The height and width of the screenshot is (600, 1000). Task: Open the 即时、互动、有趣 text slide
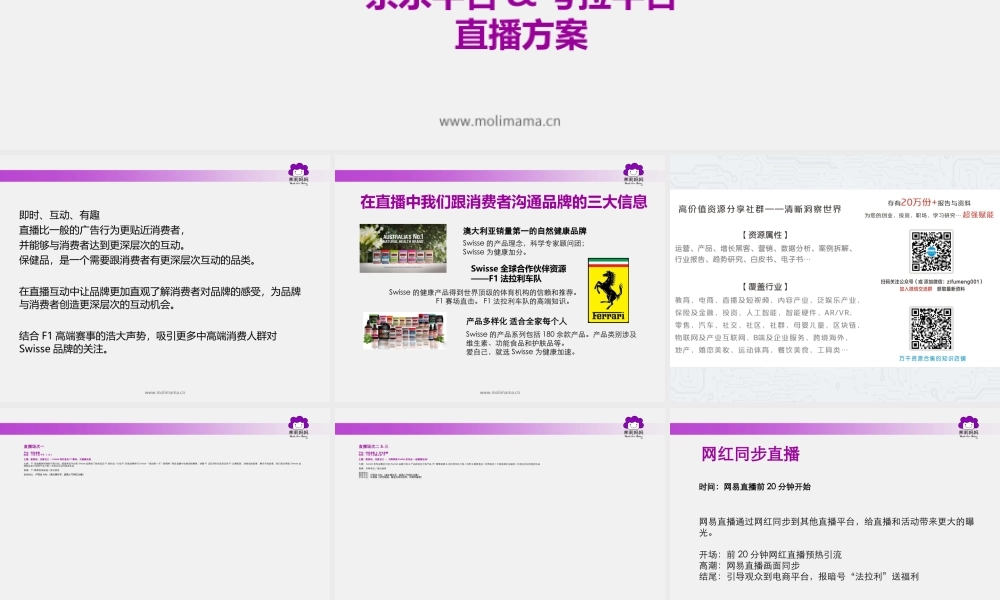(x=165, y=280)
